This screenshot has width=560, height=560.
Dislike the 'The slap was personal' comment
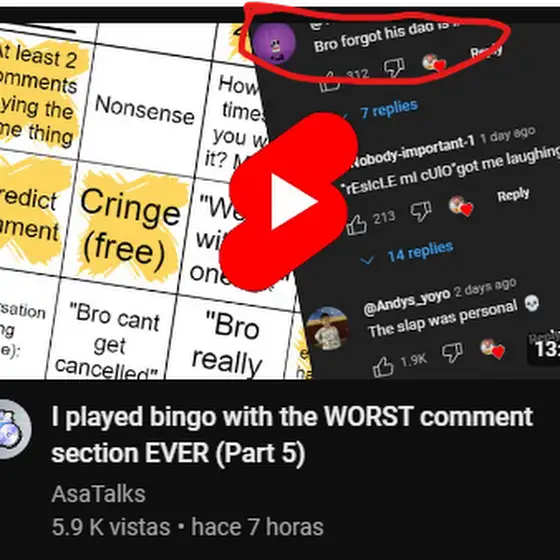pos(452,352)
